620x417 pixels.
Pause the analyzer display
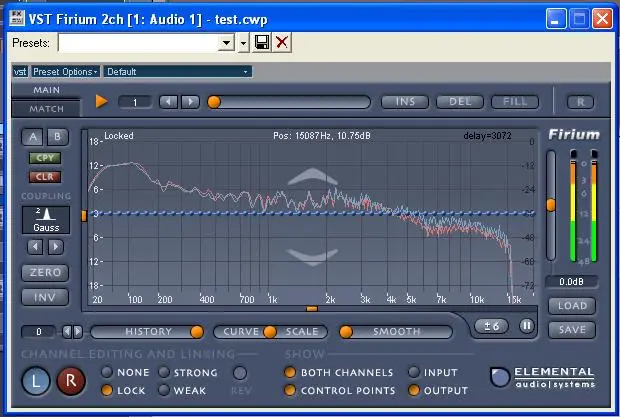[527, 326]
